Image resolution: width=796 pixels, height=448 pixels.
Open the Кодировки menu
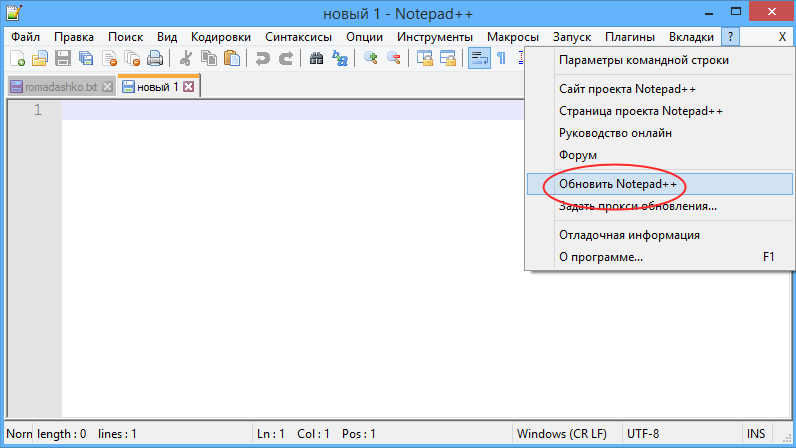221,37
